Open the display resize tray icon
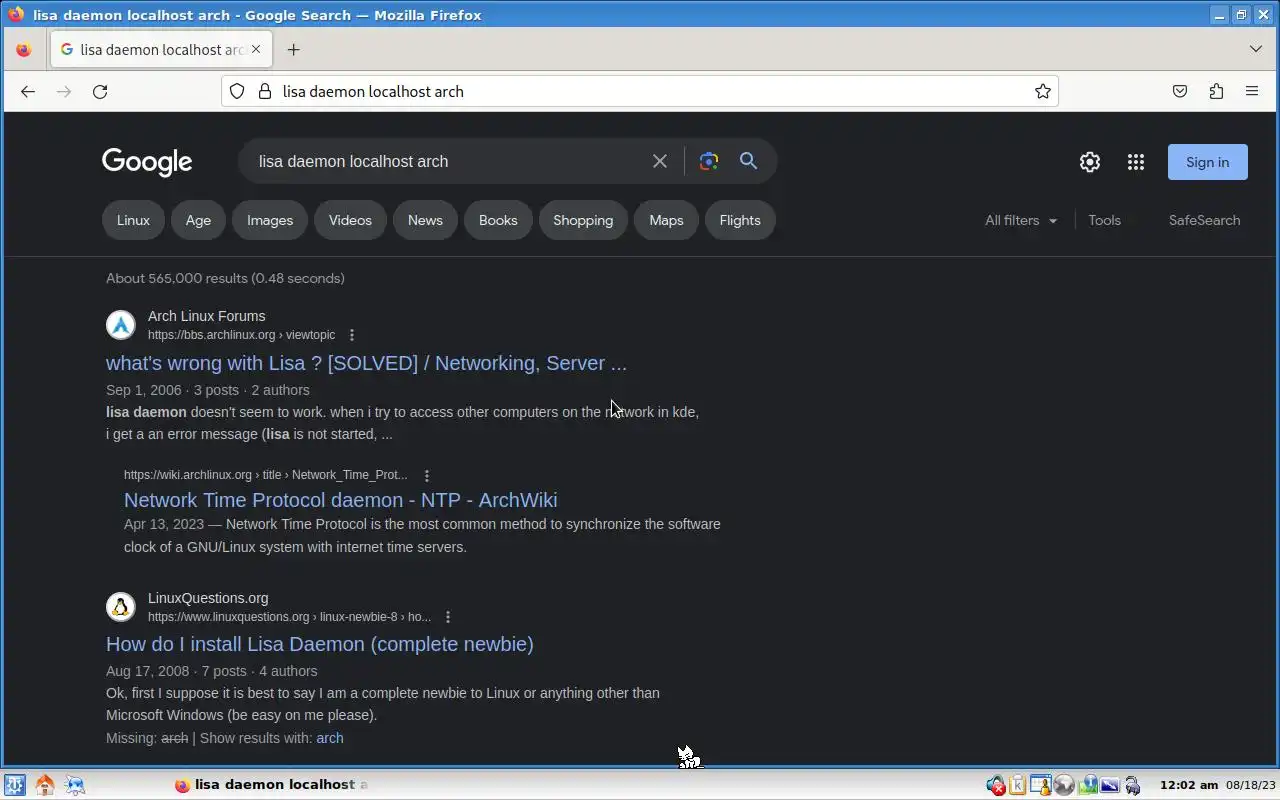Image resolution: width=1280 pixels, height=800 pixels. tap(1110, 785)
